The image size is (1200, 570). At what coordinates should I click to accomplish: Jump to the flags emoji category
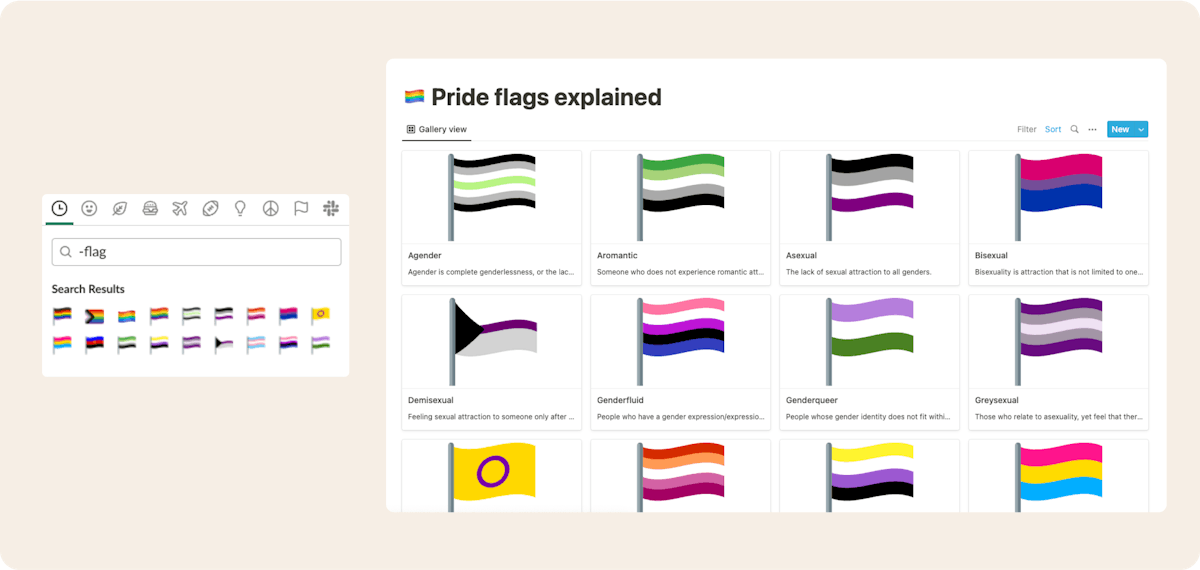pyautogui.click(x=300, y=208)
